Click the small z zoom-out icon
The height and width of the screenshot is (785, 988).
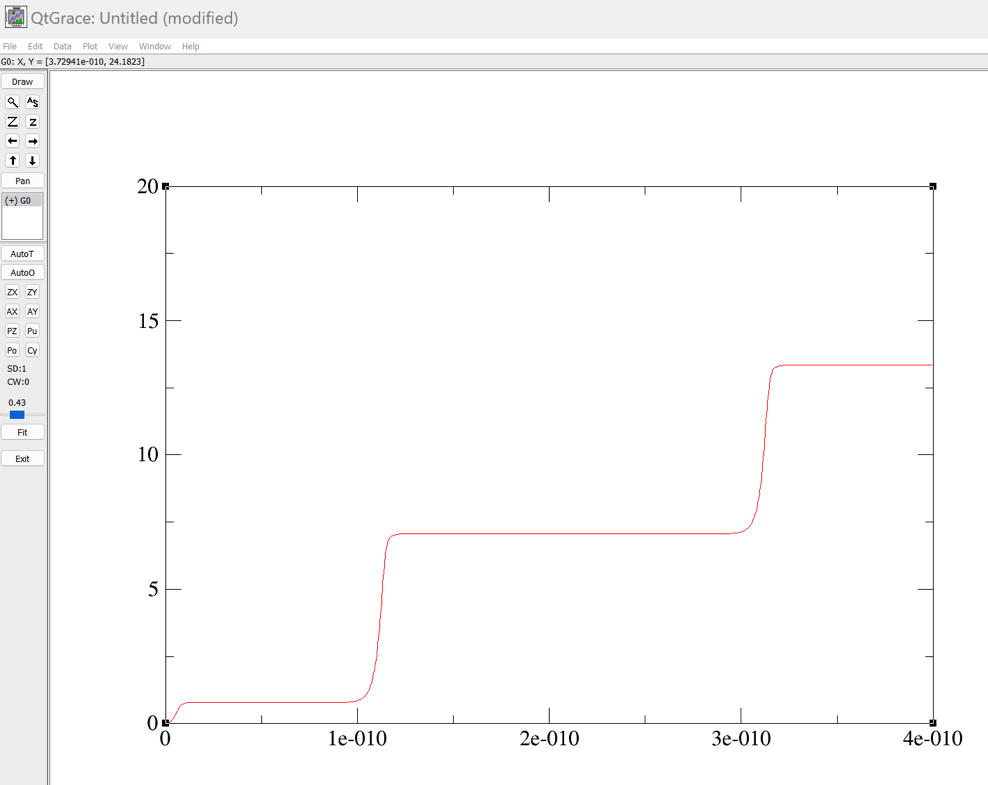click(x=32, y=122)
